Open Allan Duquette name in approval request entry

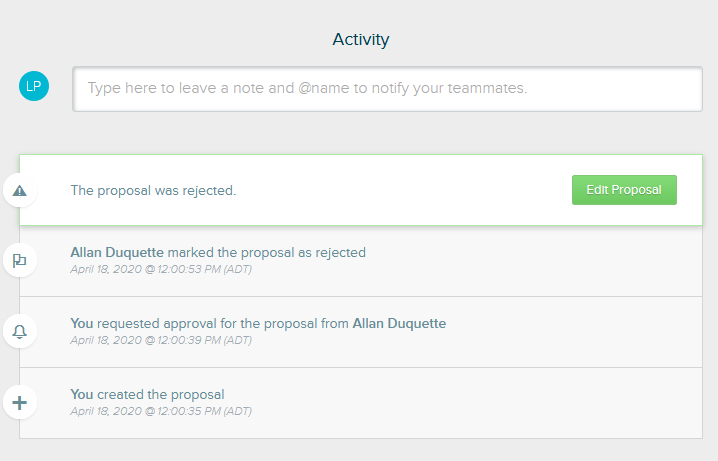(x=399, y=323)
